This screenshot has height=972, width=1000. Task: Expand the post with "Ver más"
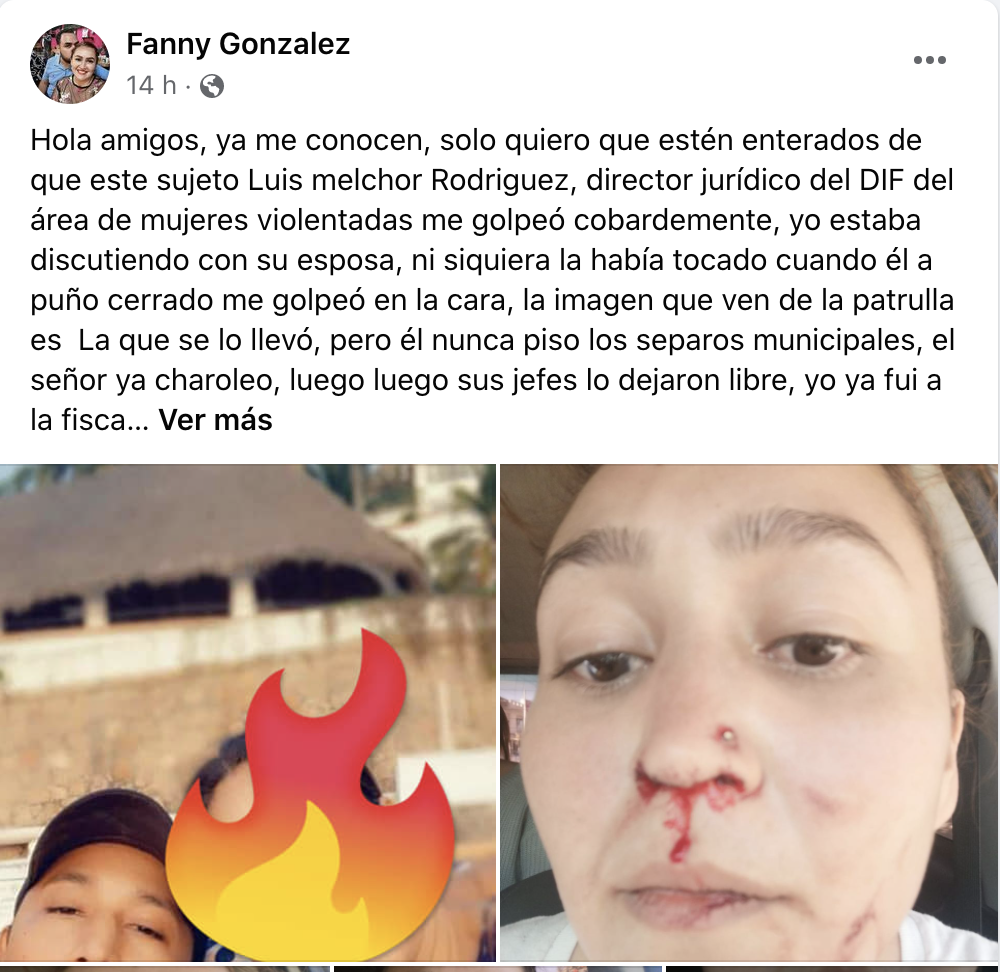tap(216, 420)
